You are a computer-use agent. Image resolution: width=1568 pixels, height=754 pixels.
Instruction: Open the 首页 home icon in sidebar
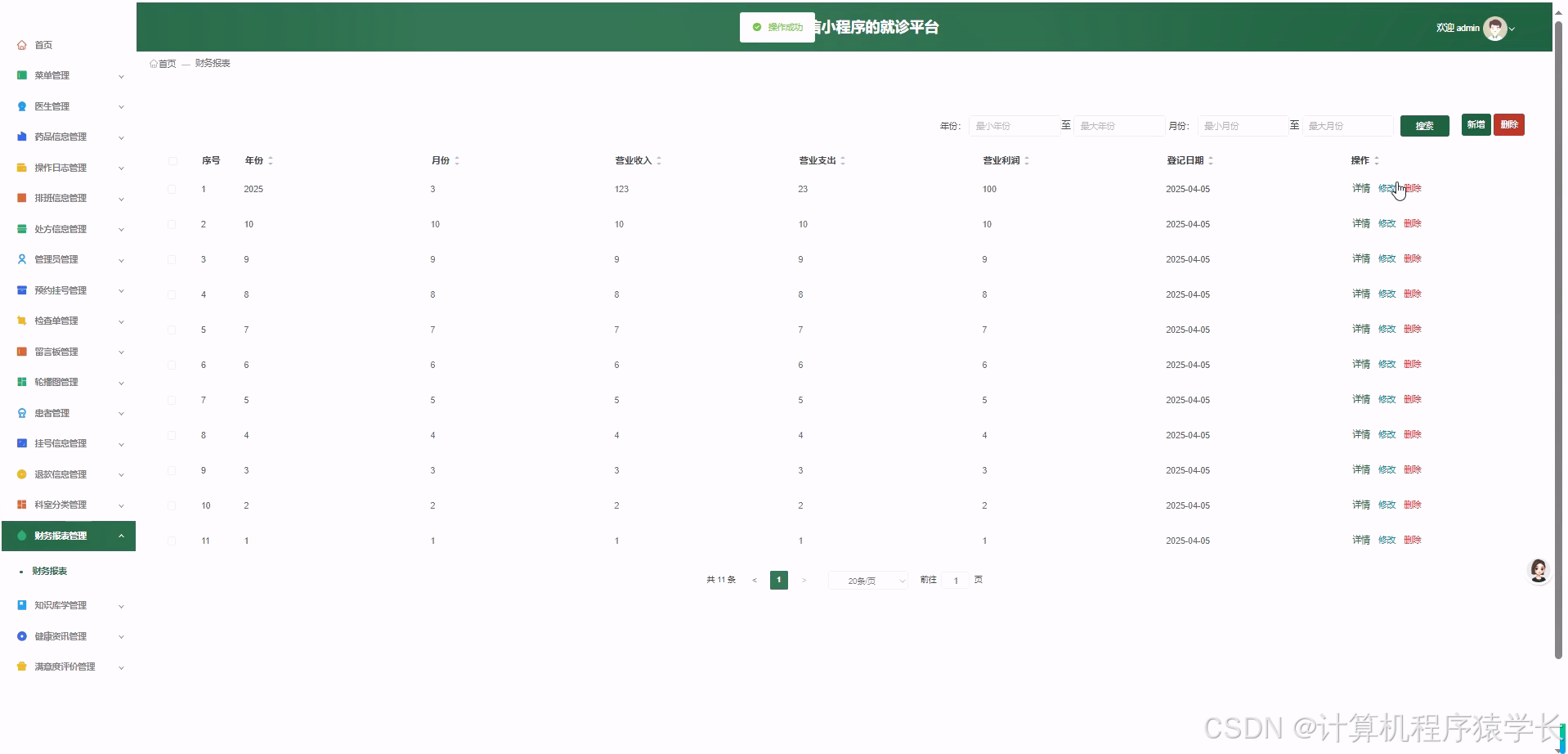tap(22, 45)
